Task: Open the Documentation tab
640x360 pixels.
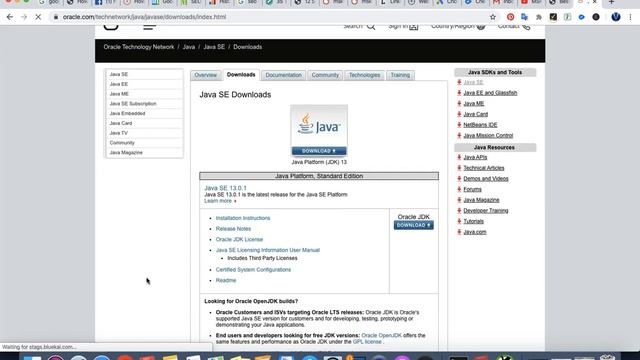Action: tap(283, 75)
